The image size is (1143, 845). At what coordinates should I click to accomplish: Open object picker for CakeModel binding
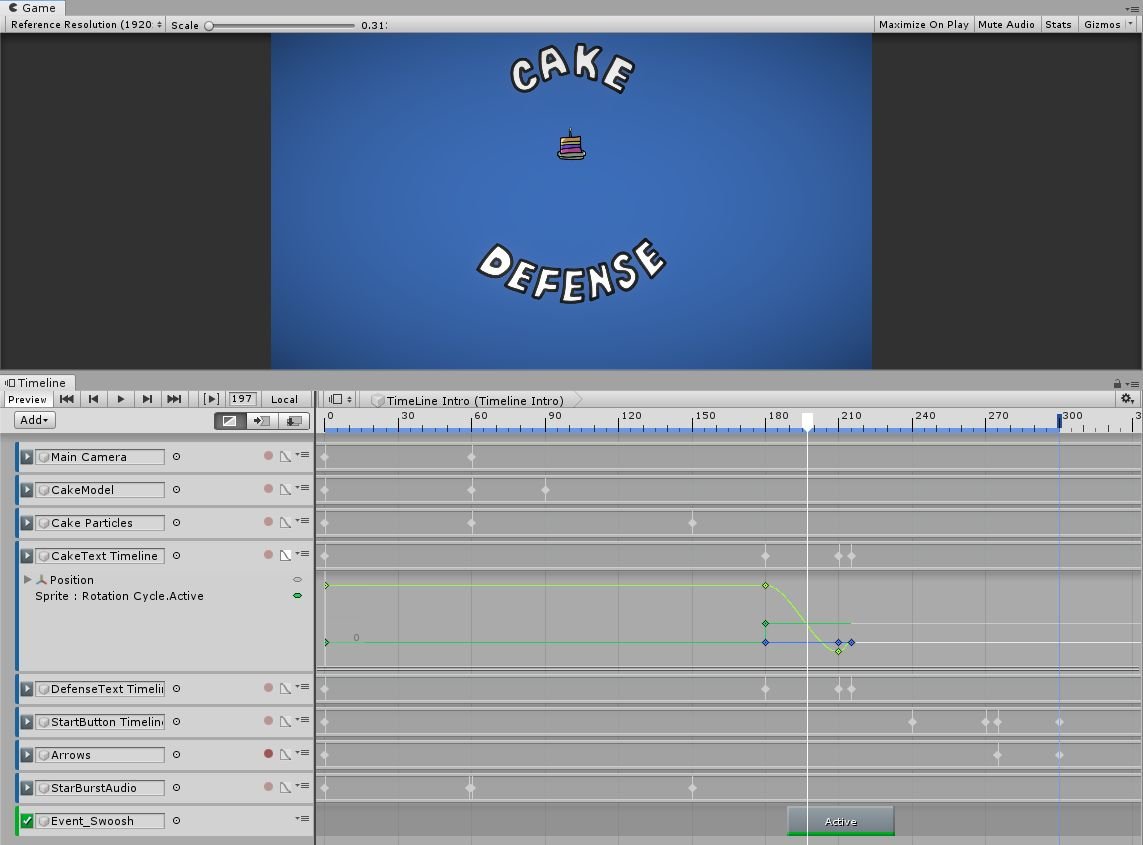[176, 489]
